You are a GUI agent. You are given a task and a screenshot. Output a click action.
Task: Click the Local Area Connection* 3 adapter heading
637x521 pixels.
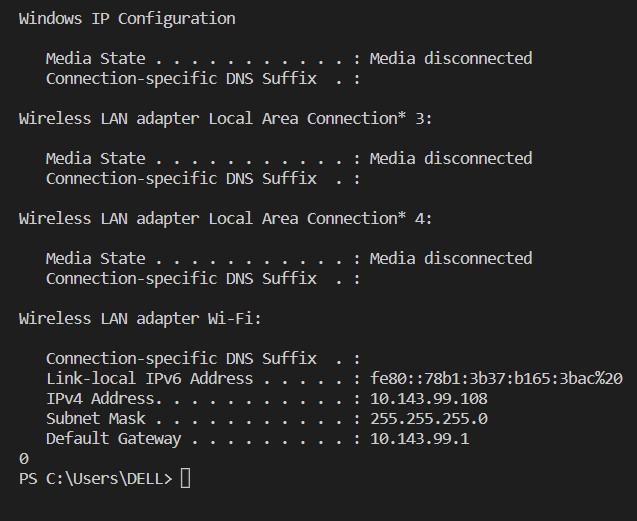pos(225,118)
